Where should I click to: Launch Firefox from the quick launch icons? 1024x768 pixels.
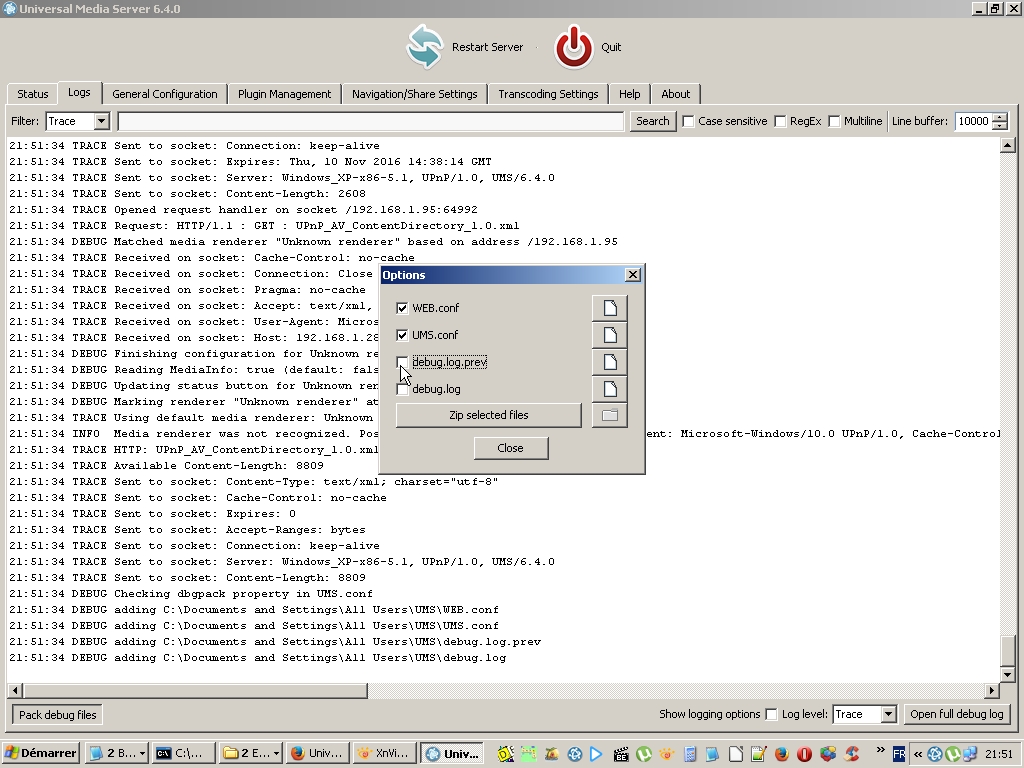[782, 754]
